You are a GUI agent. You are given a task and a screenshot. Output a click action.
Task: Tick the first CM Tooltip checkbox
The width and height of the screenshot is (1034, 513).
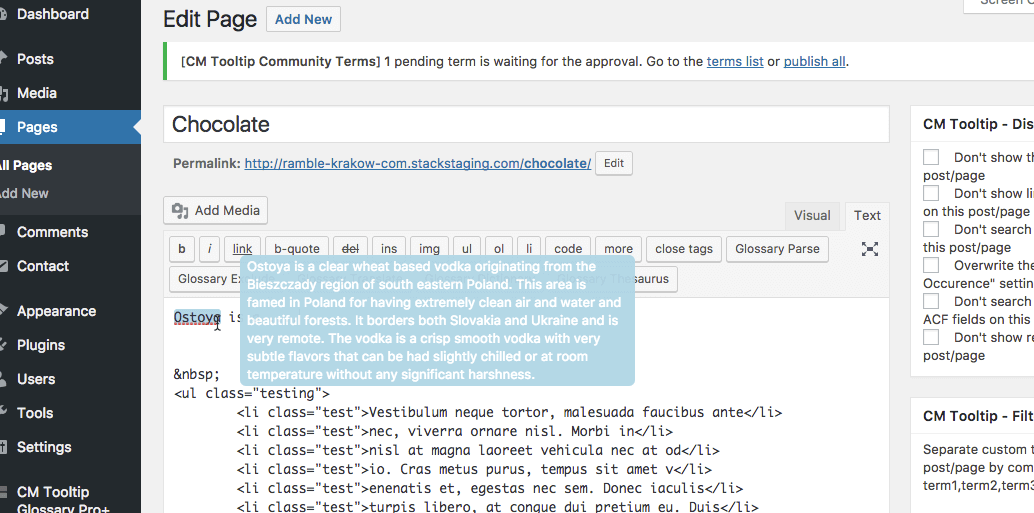[931, 157]
